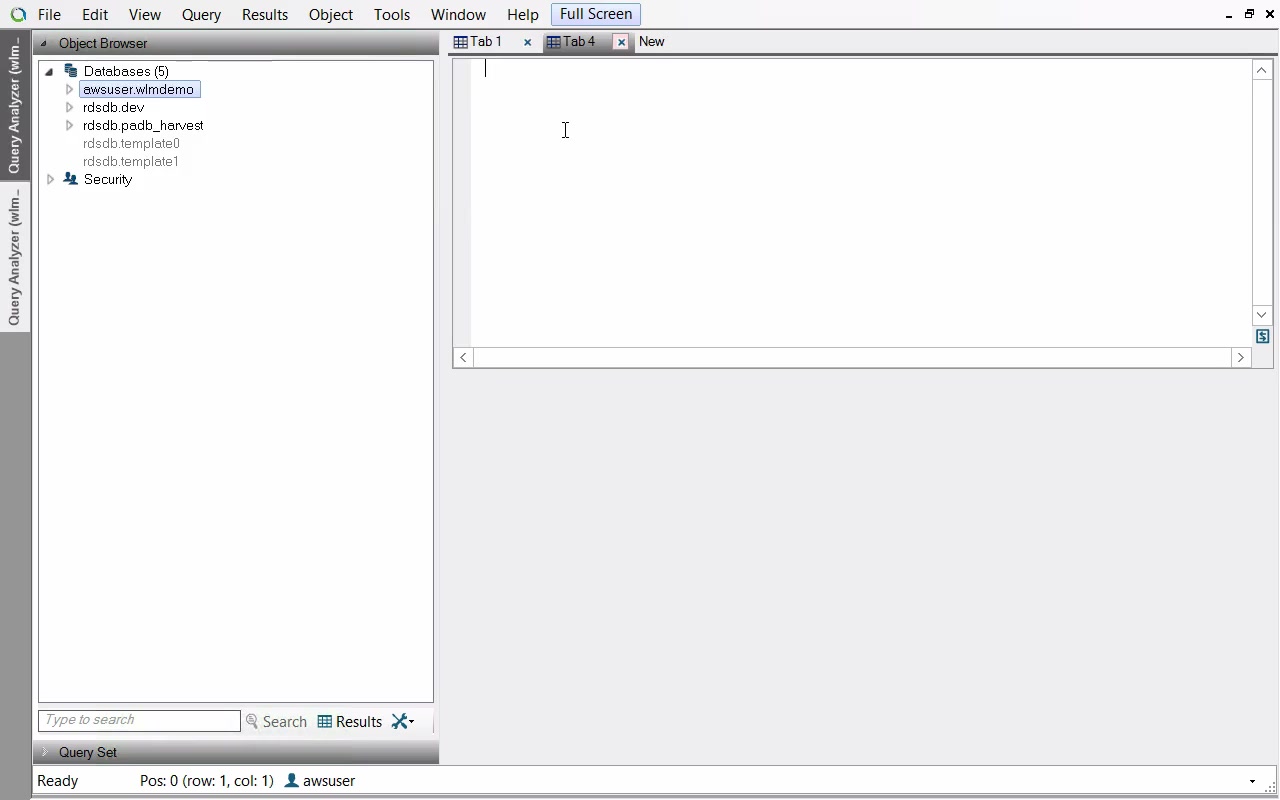Open a New query tab
The width and height of the screenshot is (1280, 800).
652,42
